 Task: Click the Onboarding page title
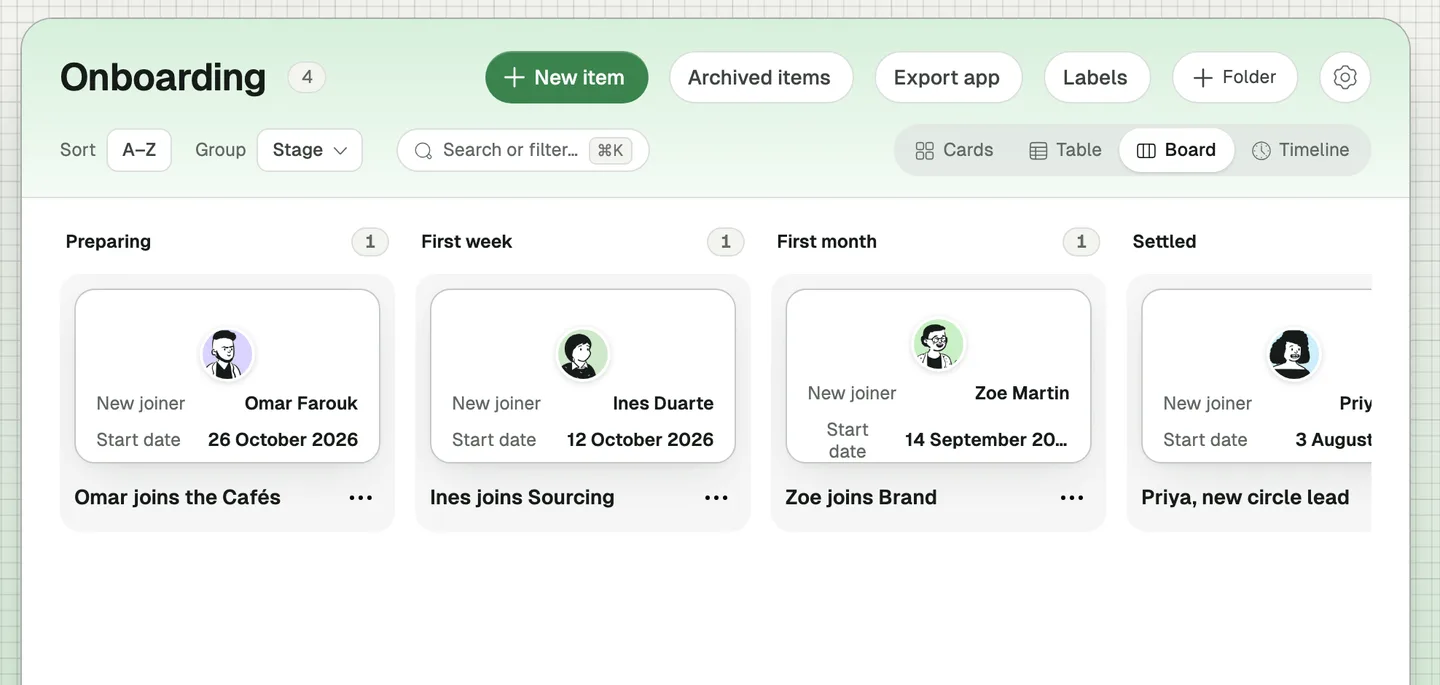pyautogui.click(x=163, y=77)
